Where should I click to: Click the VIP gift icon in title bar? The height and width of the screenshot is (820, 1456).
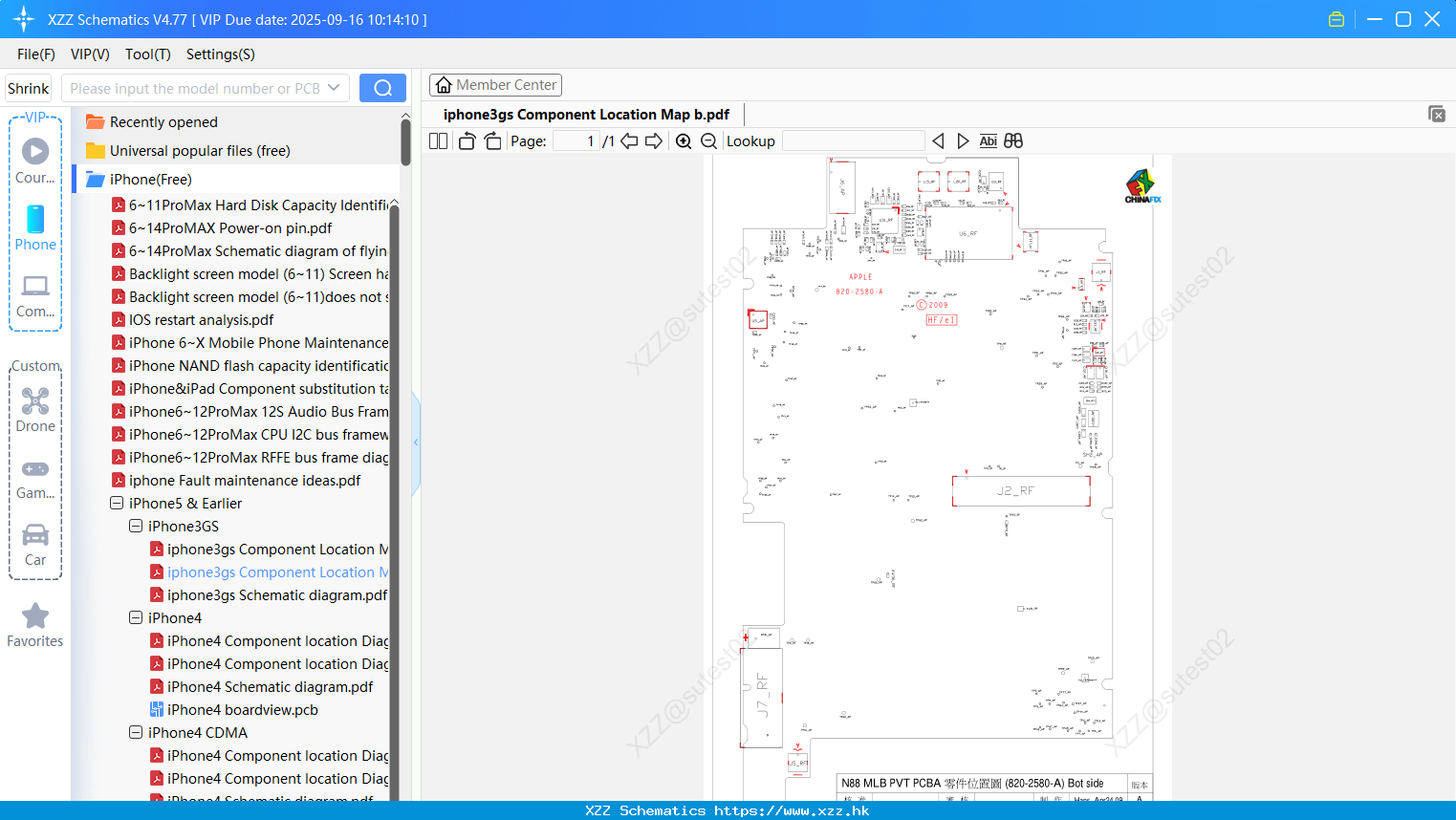pos(1336,19)
